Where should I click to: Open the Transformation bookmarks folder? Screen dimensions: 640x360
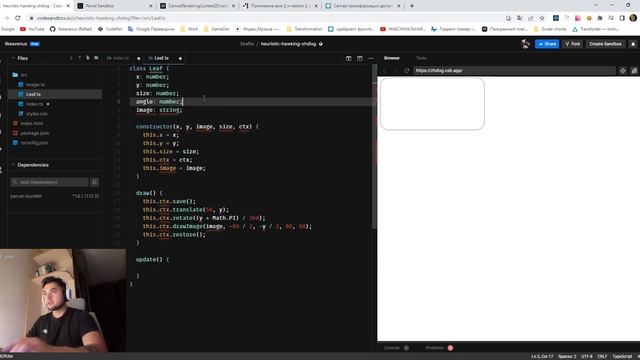tap(304, 29)
